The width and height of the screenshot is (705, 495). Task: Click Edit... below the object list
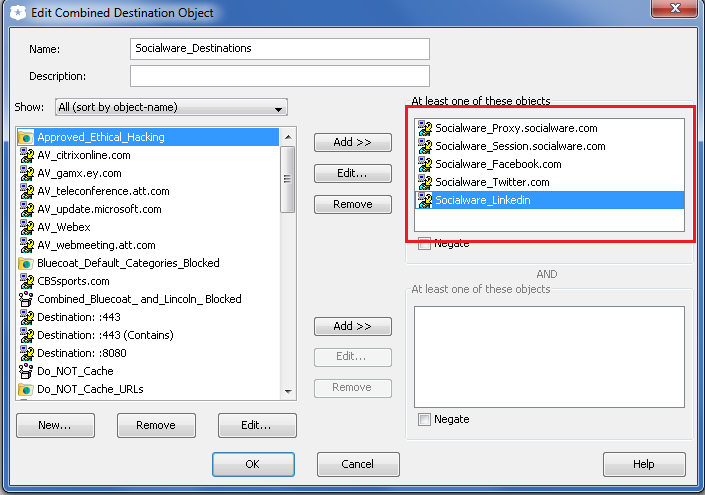[x=257, y=425]
